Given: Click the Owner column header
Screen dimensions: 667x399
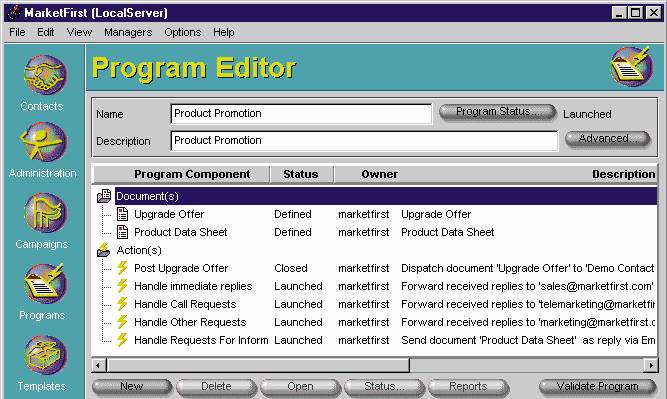Looking at the screenshot, I should click(x=379, y=174).
